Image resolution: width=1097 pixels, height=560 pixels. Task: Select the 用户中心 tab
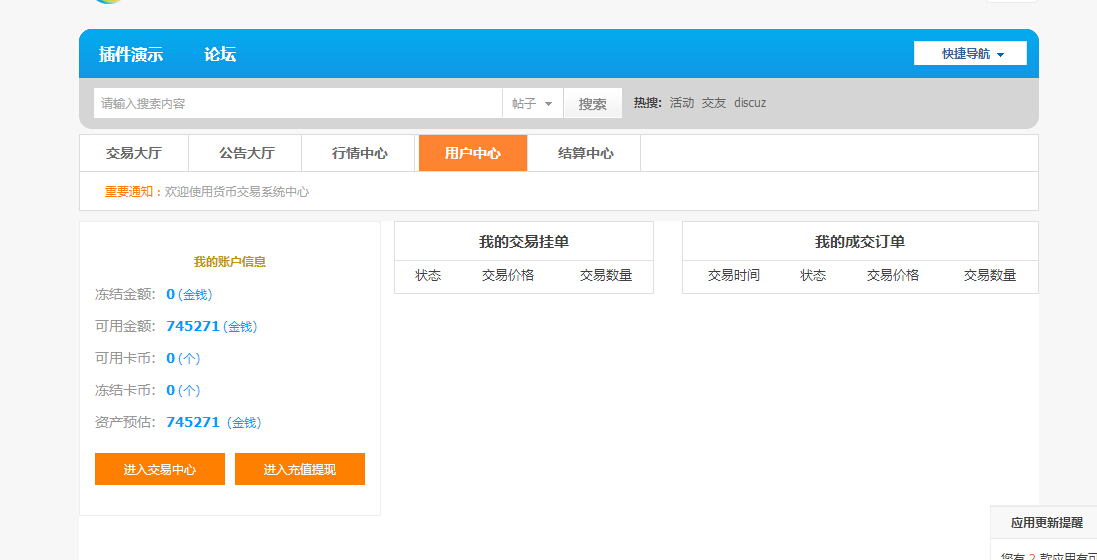click(x=472, y=154)
